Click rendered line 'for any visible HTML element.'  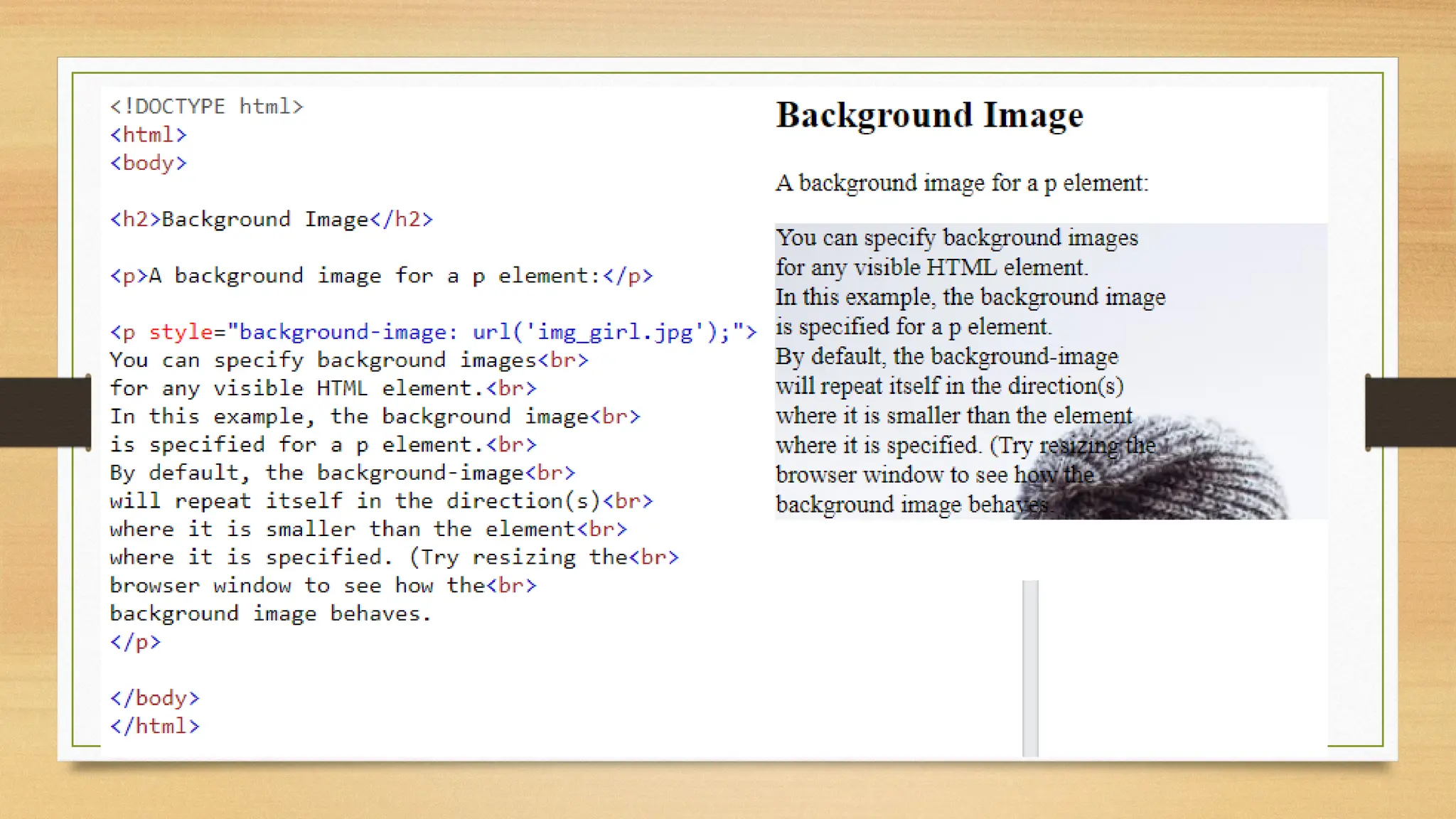(x=931, y=268)
